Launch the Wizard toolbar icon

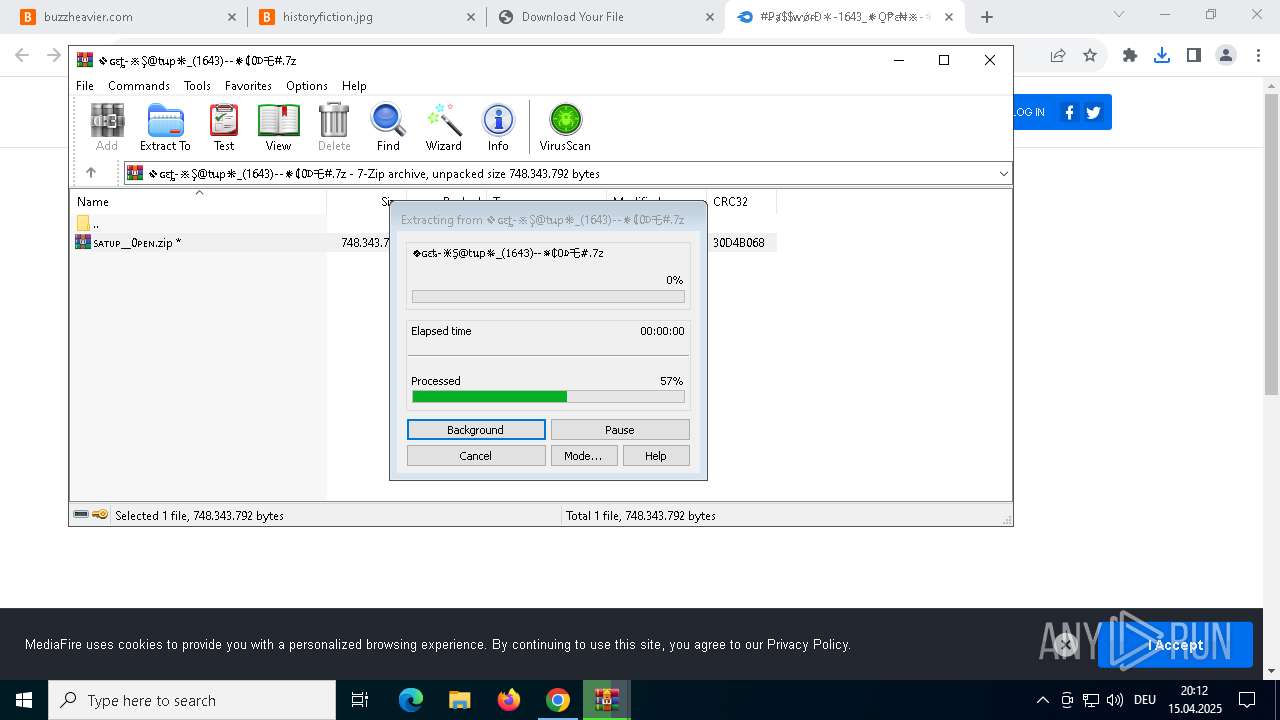click(443, 127)
